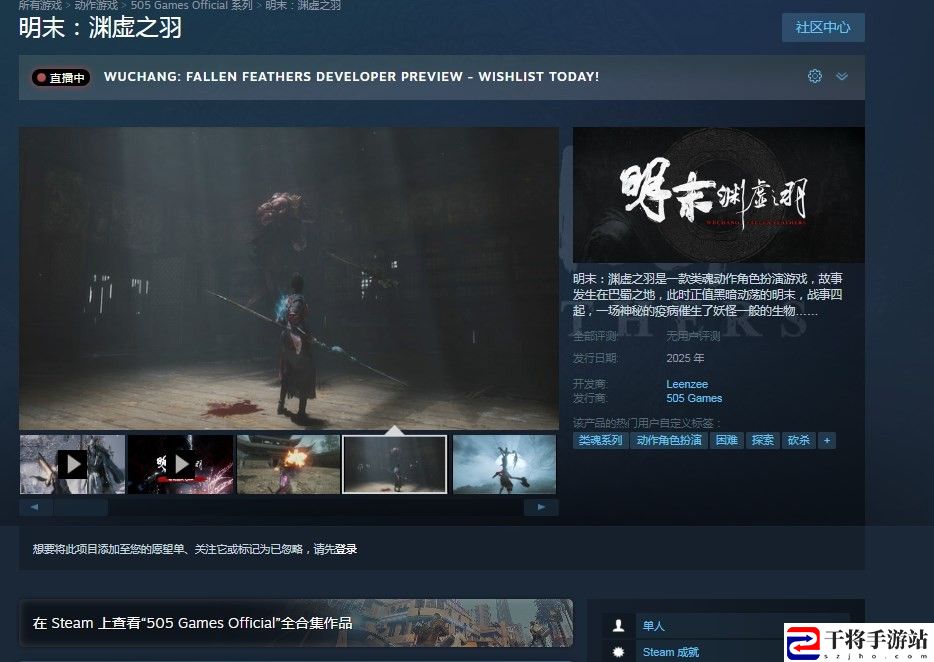The image size is (934, 662).
Task: Click the 2025 年 release date text
Action: click(685, 358)
